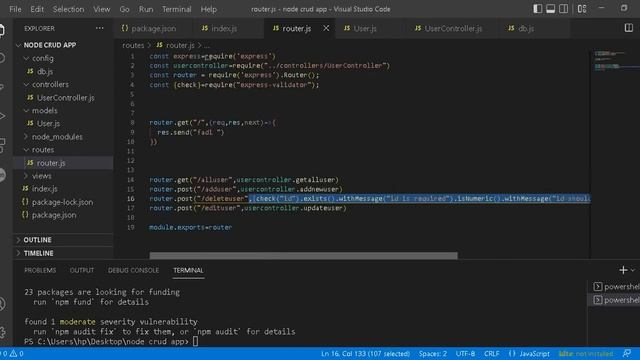Toggle secondary side bar layout icon

pos(564,9)
